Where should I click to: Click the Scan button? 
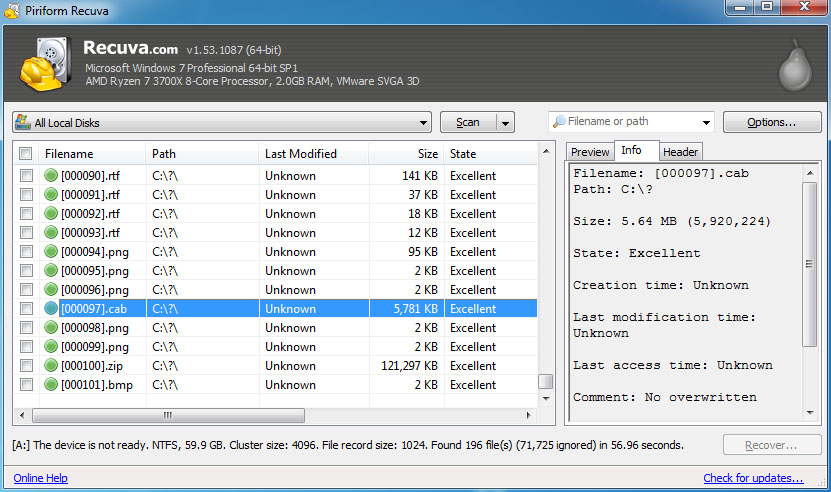point(468,122)
